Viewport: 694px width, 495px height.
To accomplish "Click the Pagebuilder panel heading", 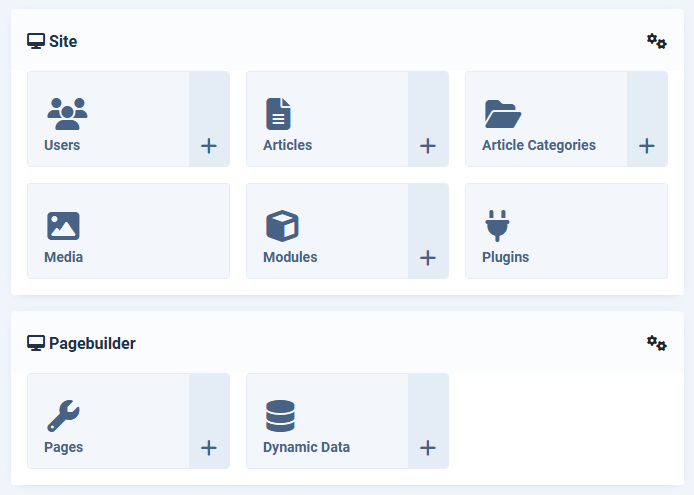I will (x=91, y=343).
